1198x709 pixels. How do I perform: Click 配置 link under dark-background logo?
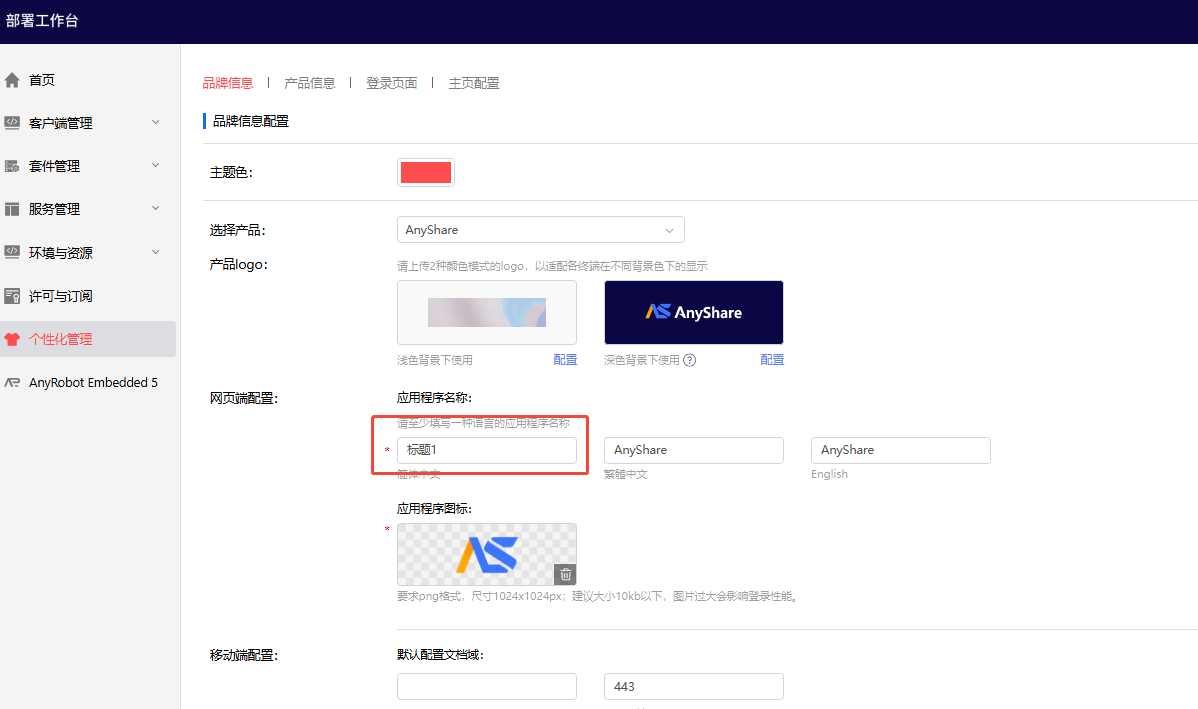772,360
